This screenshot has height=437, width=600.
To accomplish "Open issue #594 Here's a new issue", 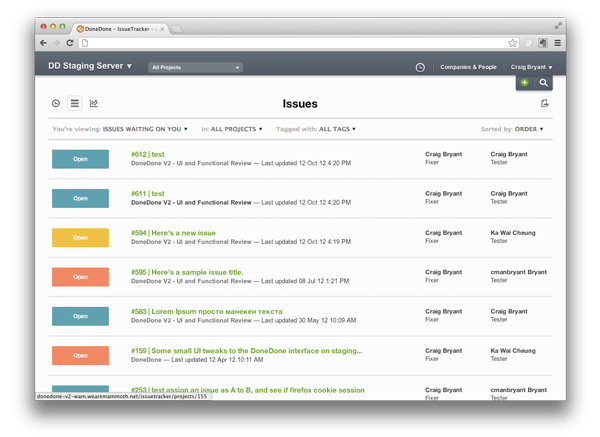I will click(173, 232).
